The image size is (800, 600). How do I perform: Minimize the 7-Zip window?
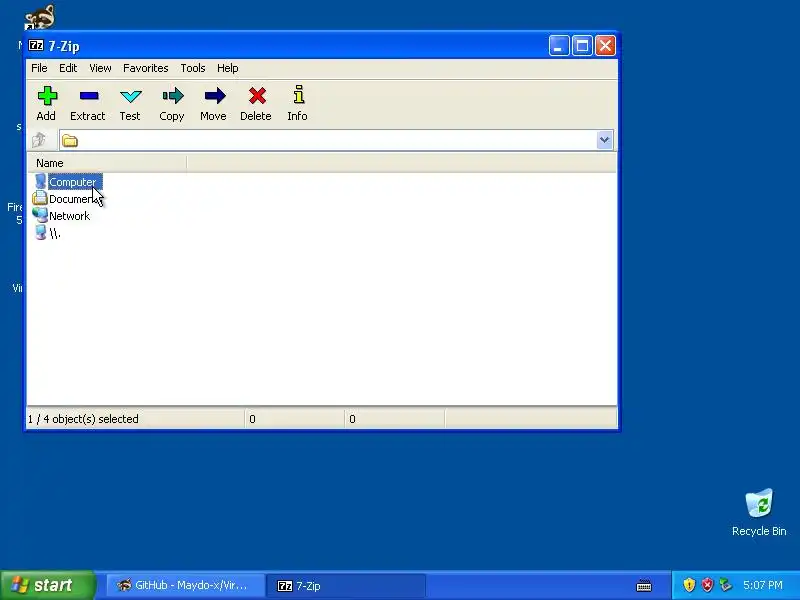559,46
